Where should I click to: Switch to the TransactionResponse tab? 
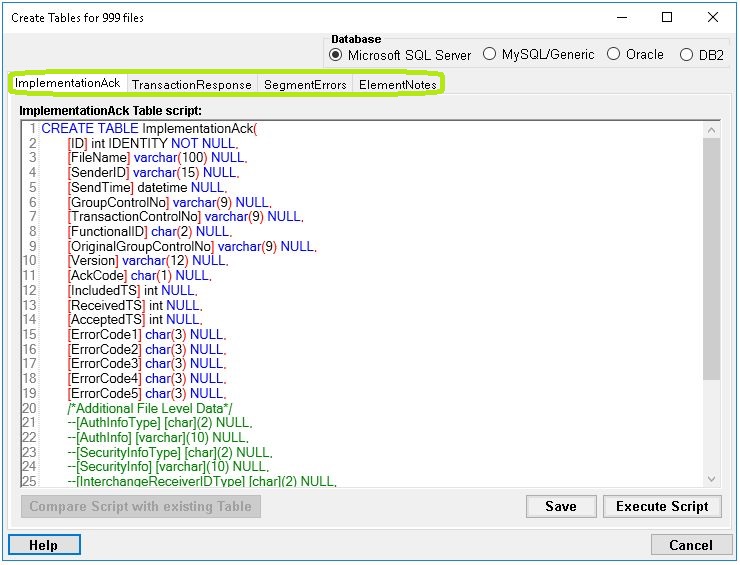pos(192,84)
